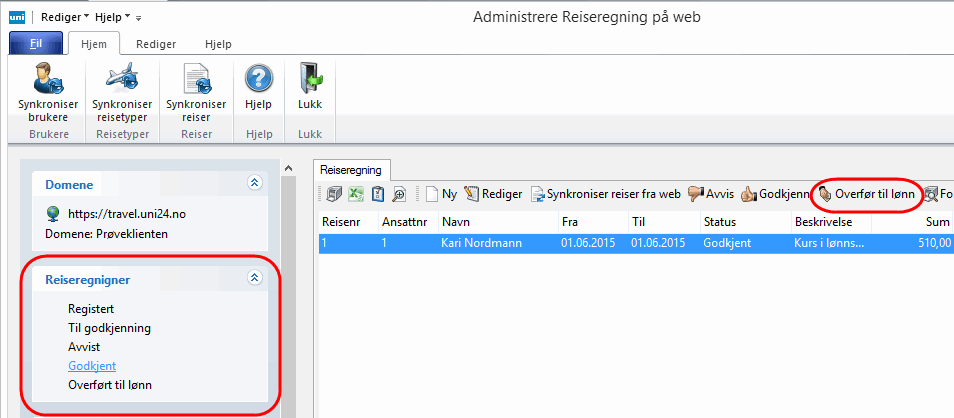Open the Rediger dropdown in the quick access bar
954x418 pixels.
coord(72,17)
